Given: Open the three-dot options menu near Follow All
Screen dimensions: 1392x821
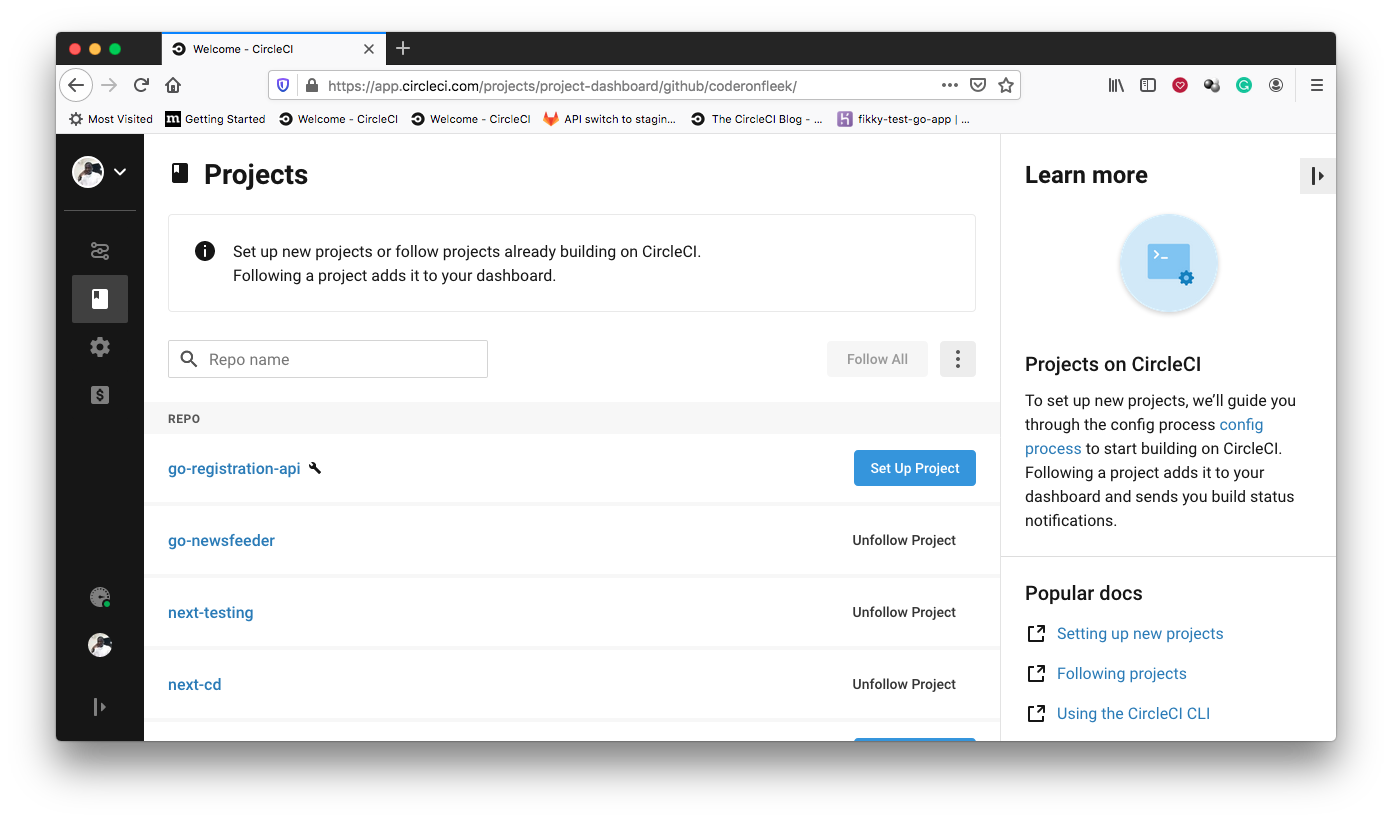Looking at the screenshot, I should coord(957,358).
